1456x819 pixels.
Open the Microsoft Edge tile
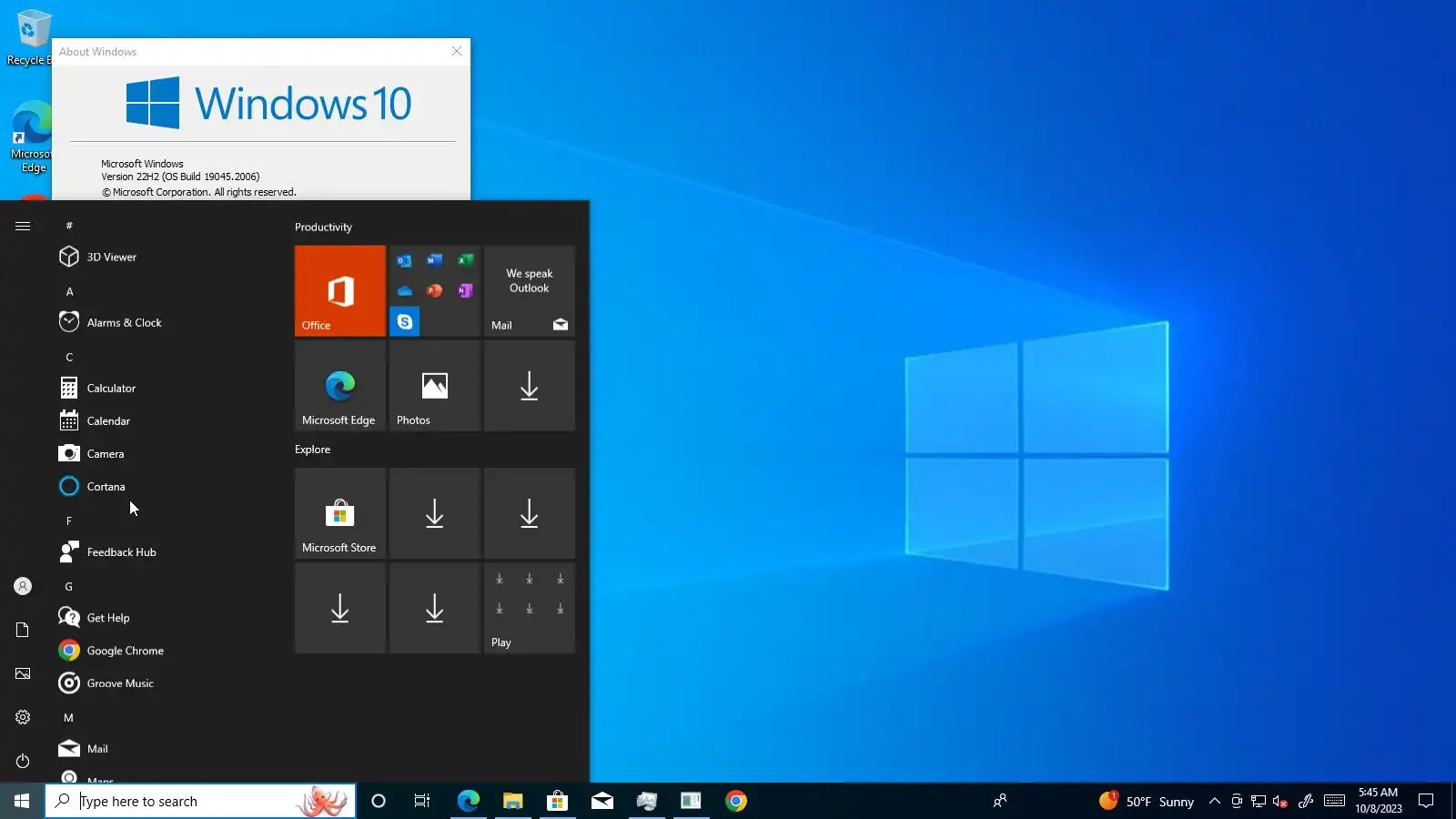340,386
